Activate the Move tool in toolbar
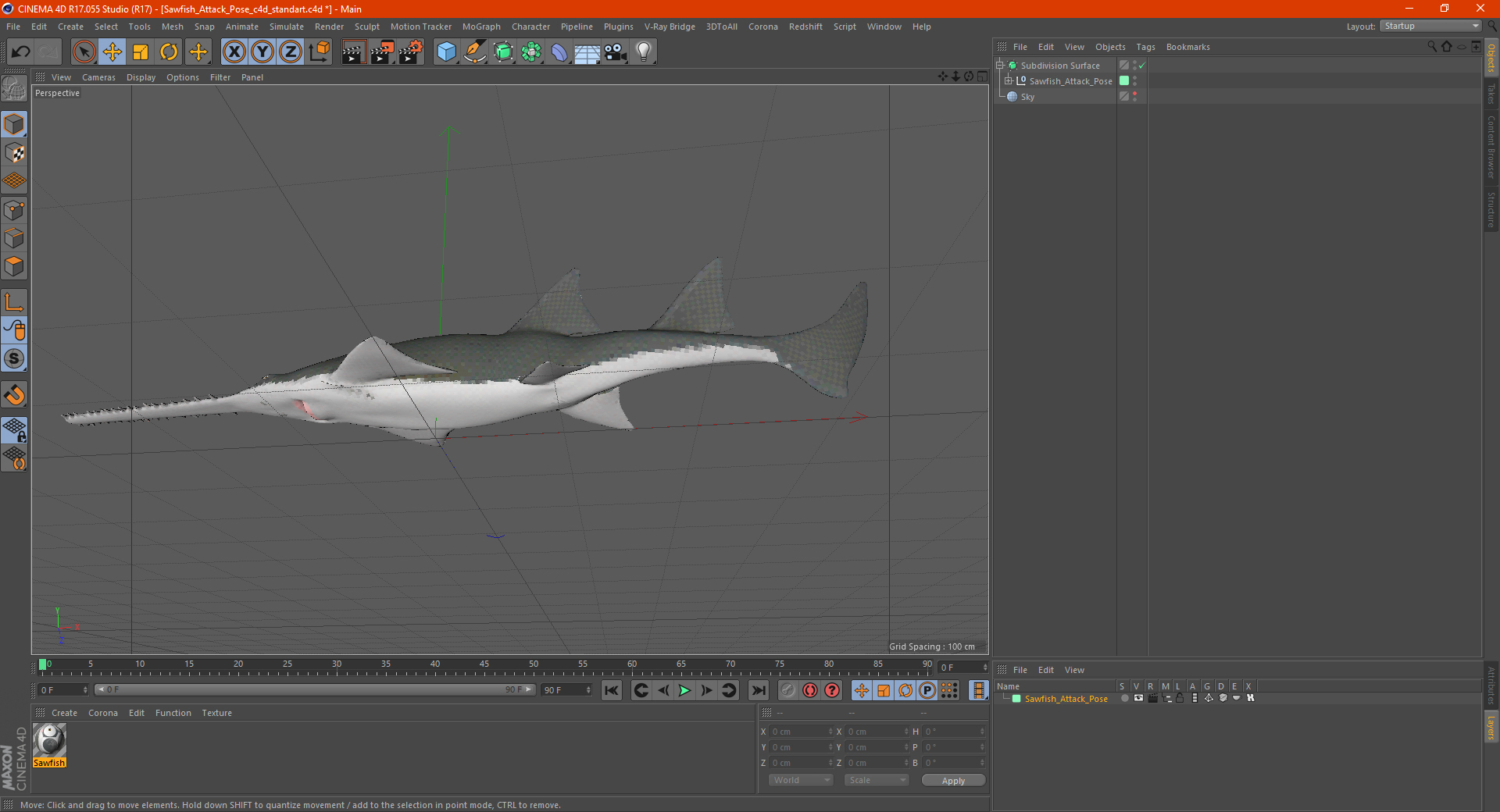The height and width of the screenshot is (812, 1500). tap(112, 52)
